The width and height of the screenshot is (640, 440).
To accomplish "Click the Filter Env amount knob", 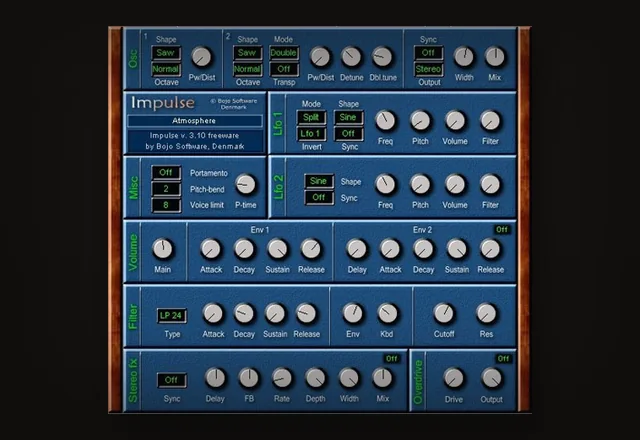I will [x=353, y=313].
